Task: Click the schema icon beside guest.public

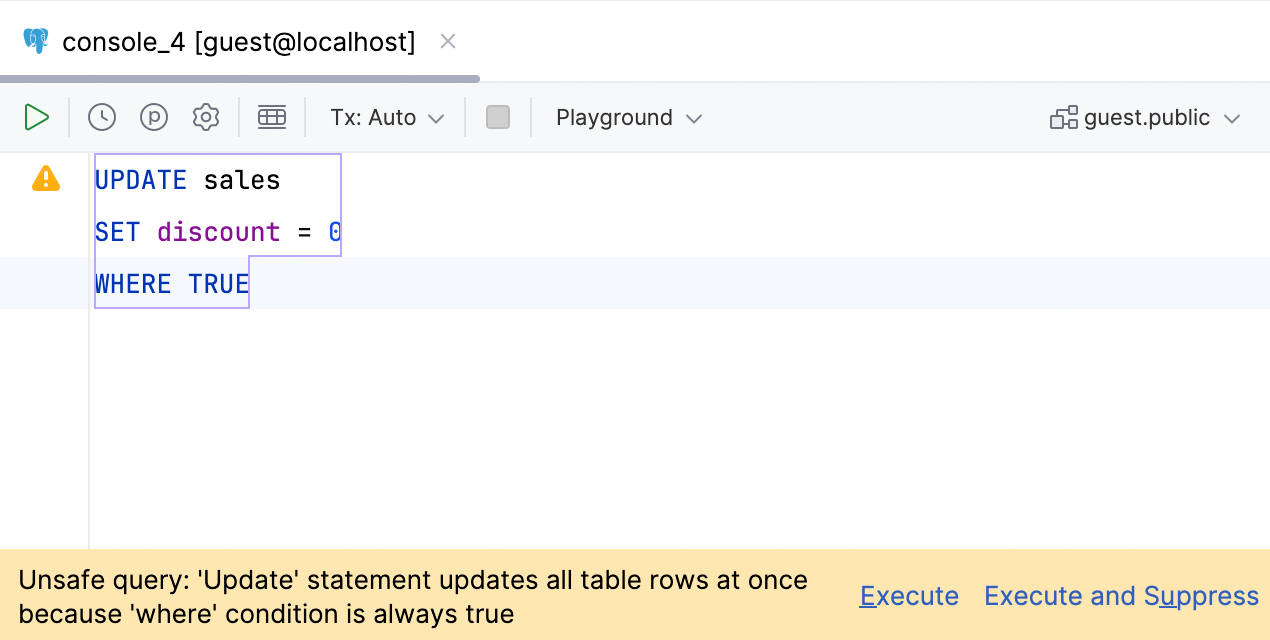Action: click(x=1063, y=118)
